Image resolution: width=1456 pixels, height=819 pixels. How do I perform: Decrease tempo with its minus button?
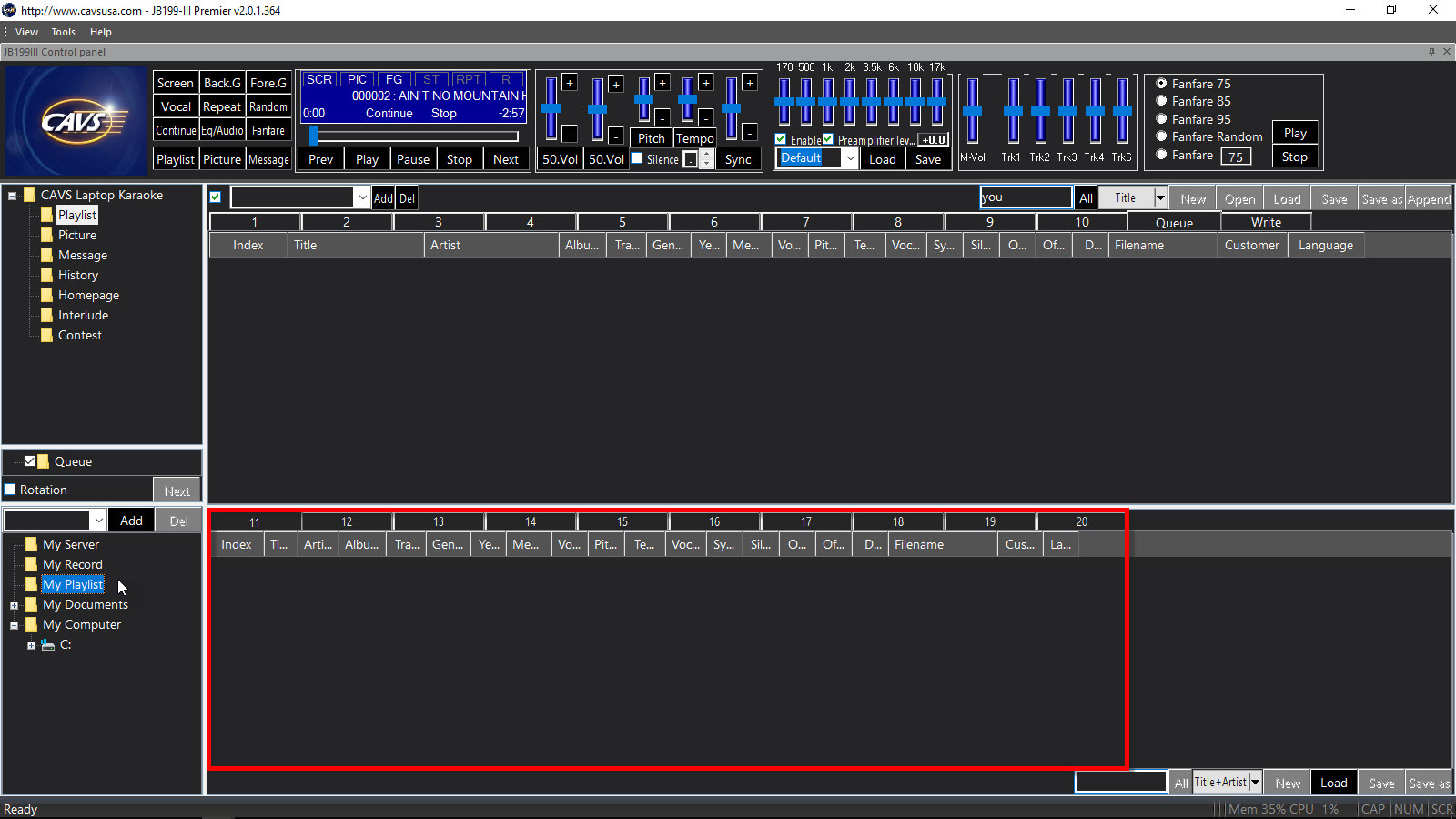click(706, 117)
